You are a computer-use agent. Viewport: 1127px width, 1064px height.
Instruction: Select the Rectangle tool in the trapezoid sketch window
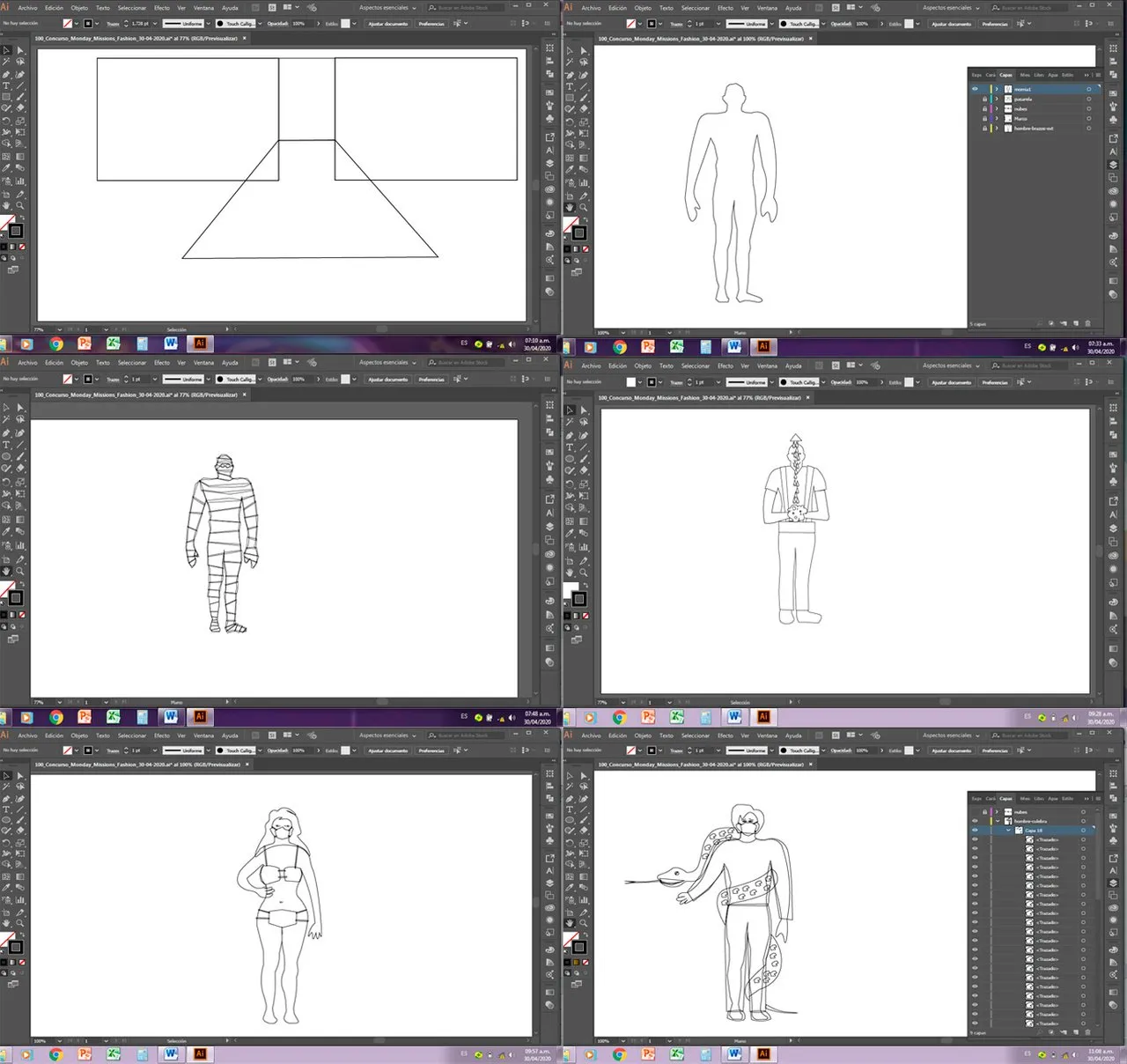click(x=6, y=96)
